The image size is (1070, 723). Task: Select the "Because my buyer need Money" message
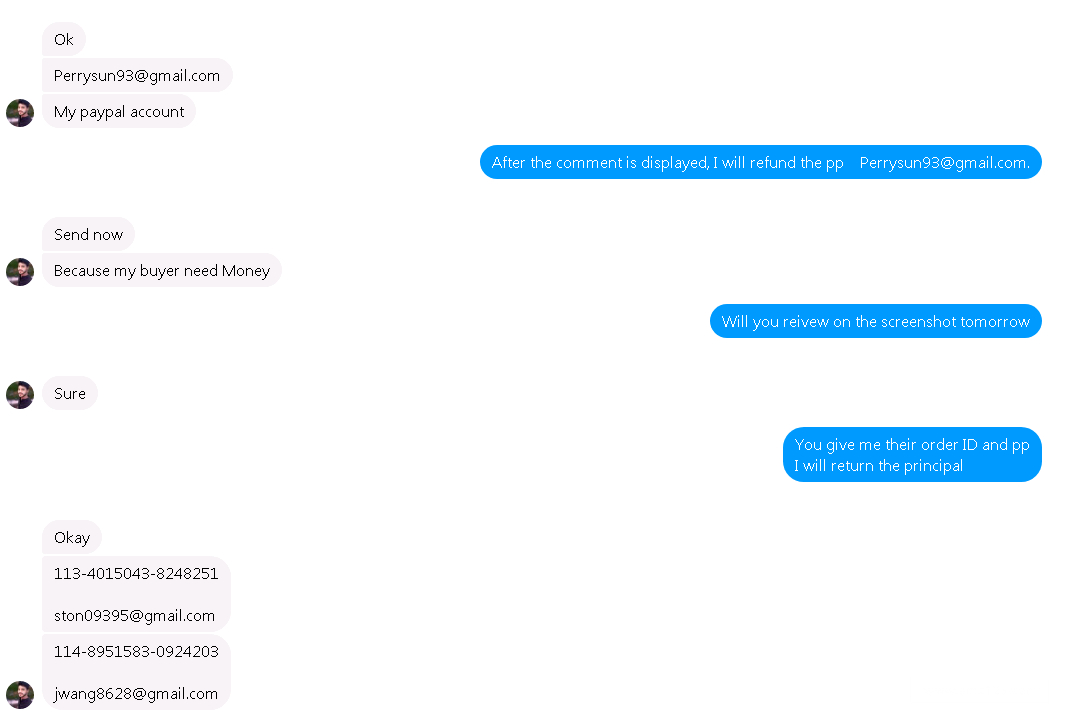(162, 271)
